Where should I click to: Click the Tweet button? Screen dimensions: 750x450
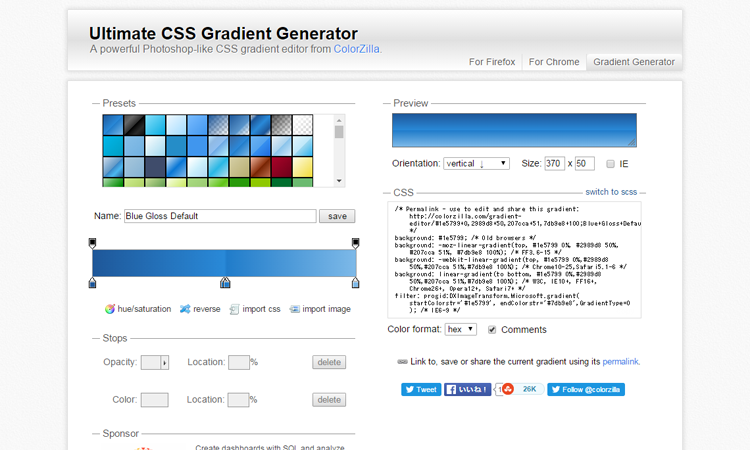tap(421, 389)
